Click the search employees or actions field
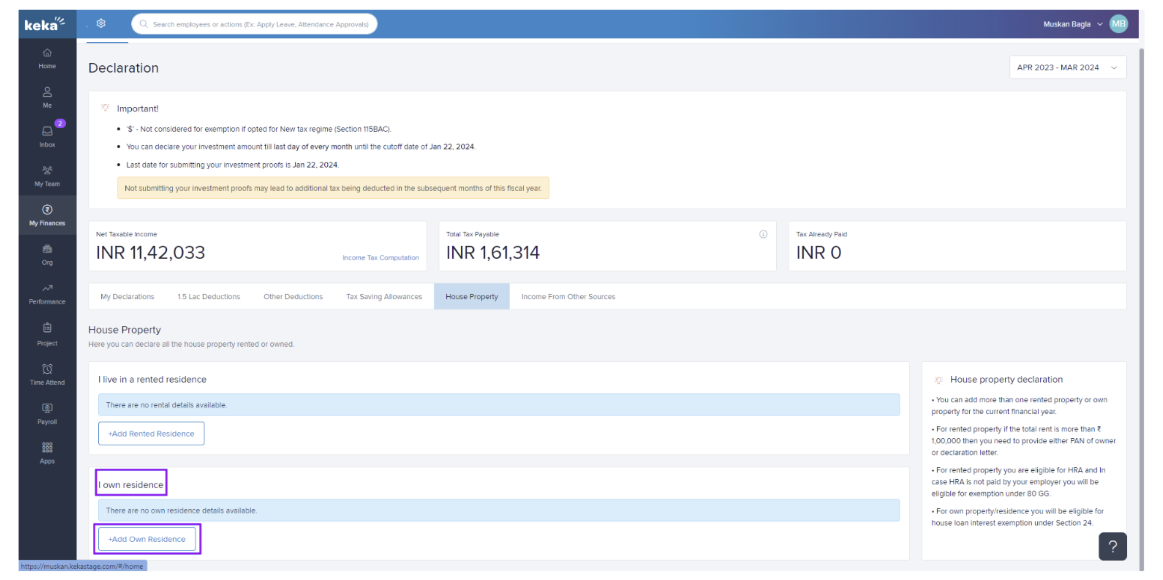1163x580 pixels. (x=255, y=24)
